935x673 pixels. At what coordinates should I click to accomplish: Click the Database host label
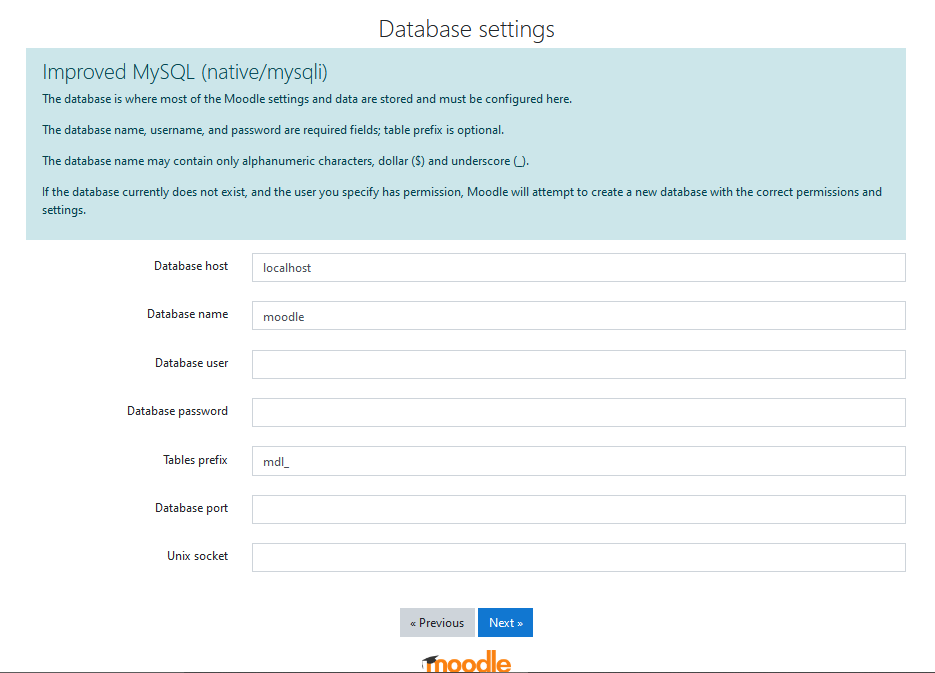191,266
